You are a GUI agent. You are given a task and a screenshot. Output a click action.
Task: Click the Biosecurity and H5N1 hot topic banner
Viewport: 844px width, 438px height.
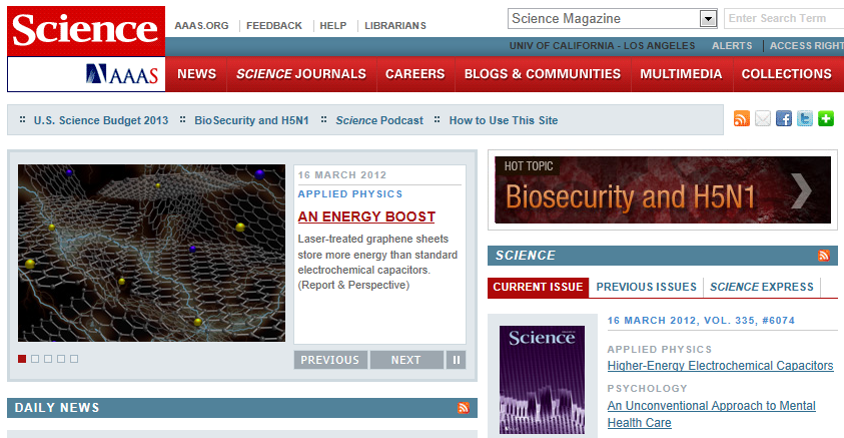coord(663,190)
